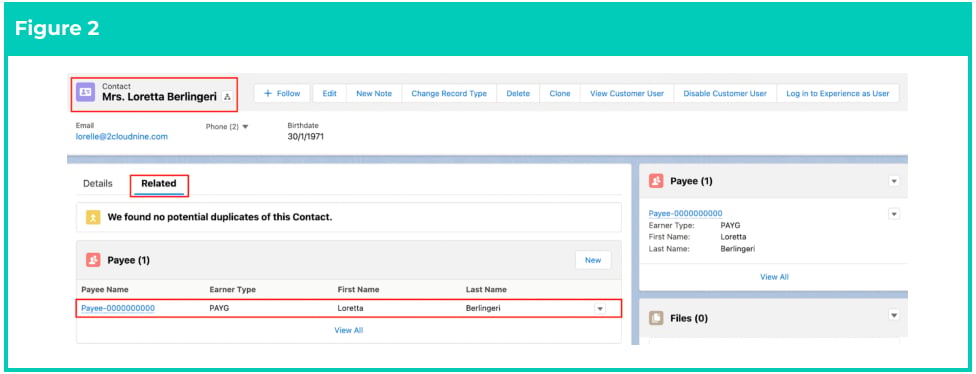Click the birthdate value 30/1/1971
The width and height of the screenshot is (976, 374).
pos(306,136)
